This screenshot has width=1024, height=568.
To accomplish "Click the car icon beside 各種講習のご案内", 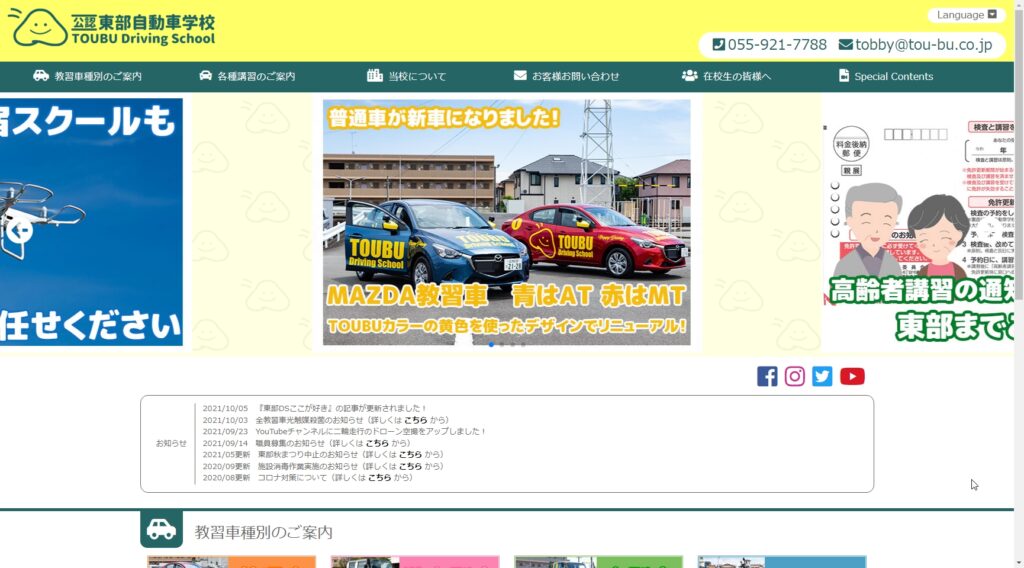I will click(x=206, y=76).
